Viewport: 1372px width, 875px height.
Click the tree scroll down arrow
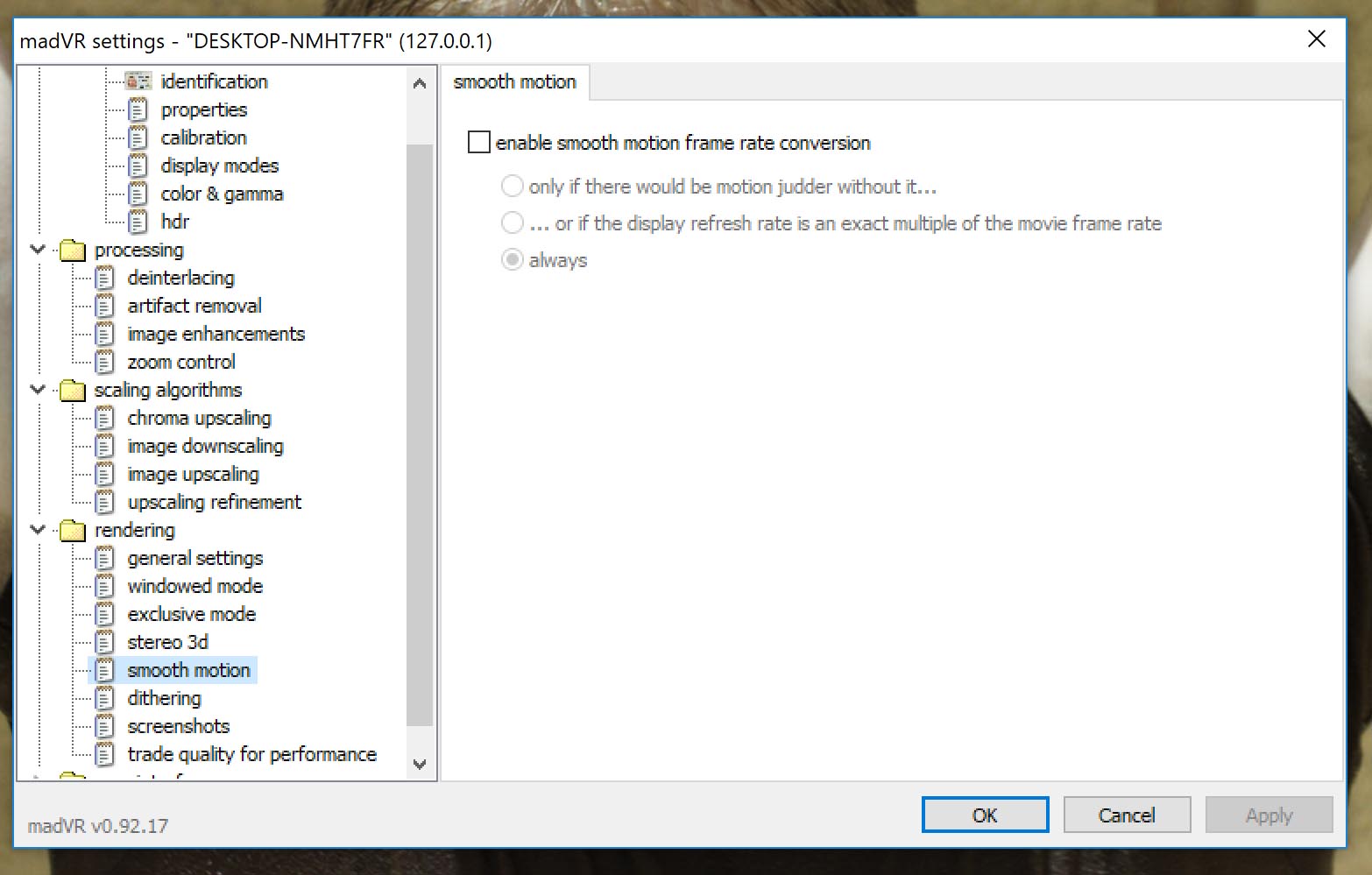pyautogui.click(x=420, y=764)
